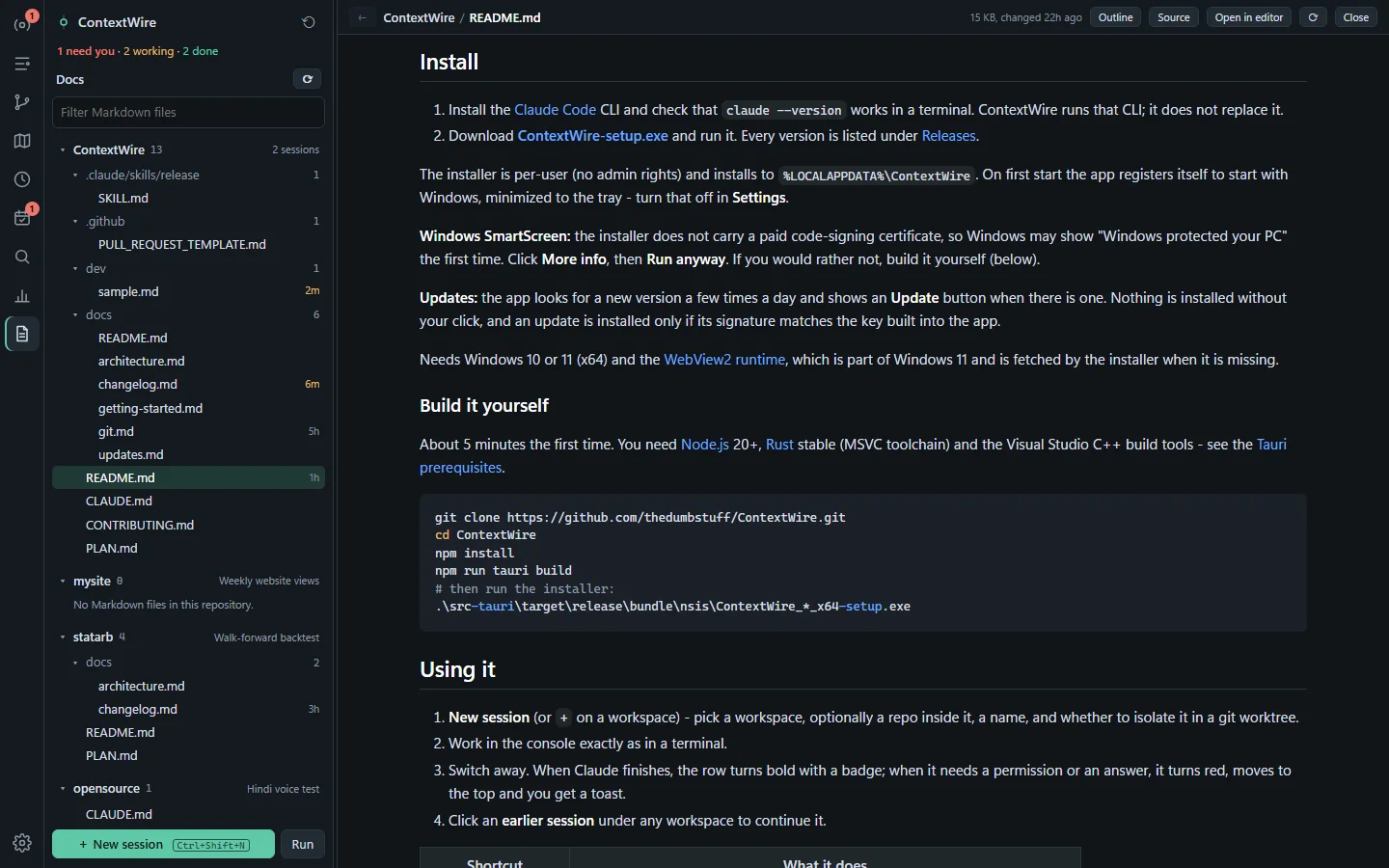Image resolution: width=1389 pixels, height=868 pixels.
Task: Open getting-started.md in docs
Action: tap(188, 408)
